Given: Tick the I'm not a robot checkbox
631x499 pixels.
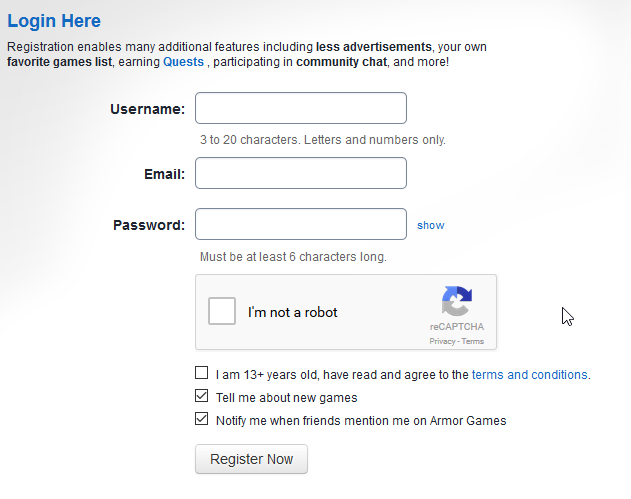Looking at the screenshot, I should pos(222,311).
